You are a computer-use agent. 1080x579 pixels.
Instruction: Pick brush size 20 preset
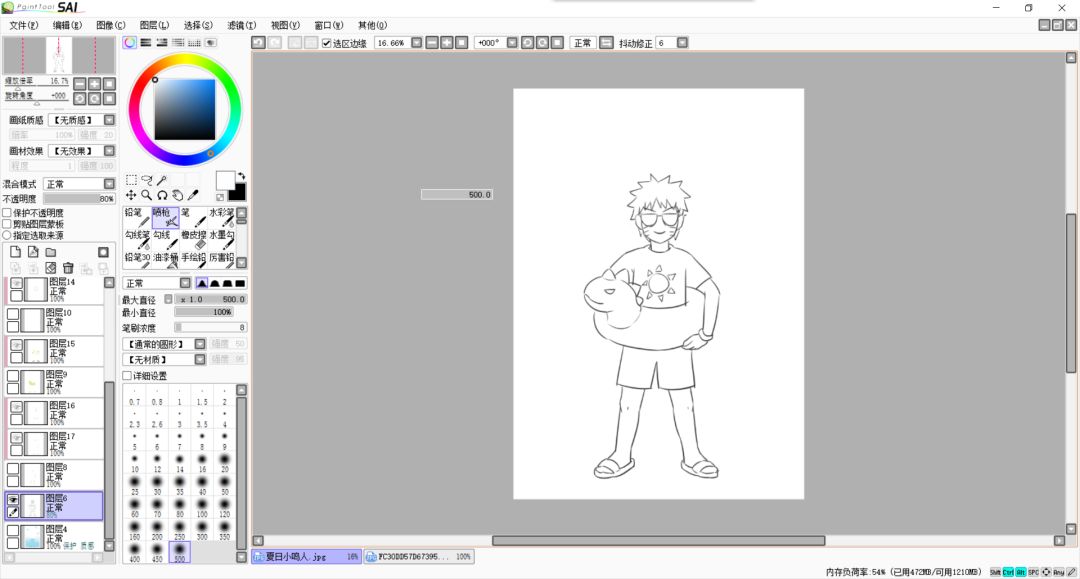coord(225,463)
